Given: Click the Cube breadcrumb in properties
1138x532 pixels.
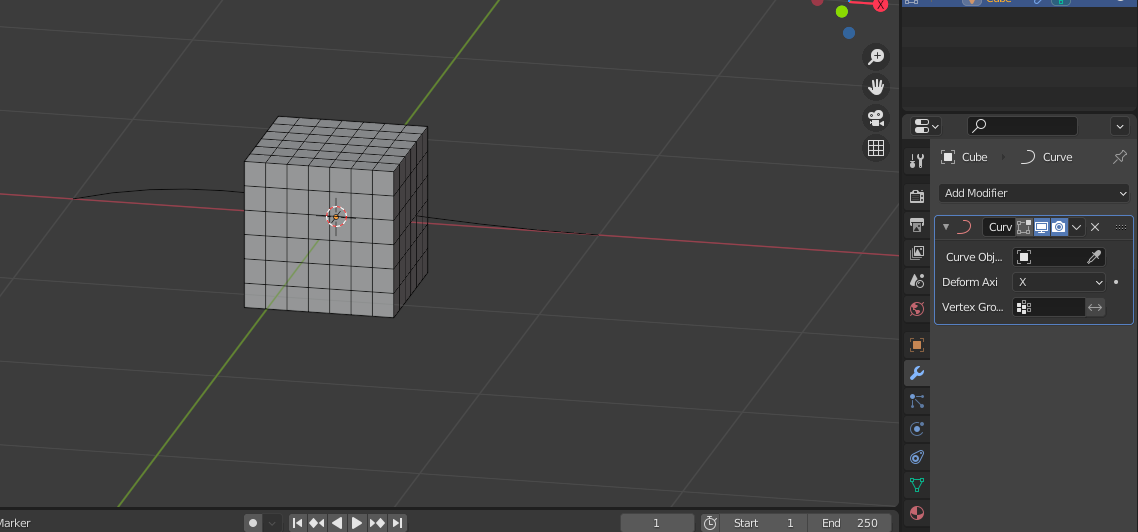Looking at the screenshot, I should pyautogui.click(x=964, y=157).
